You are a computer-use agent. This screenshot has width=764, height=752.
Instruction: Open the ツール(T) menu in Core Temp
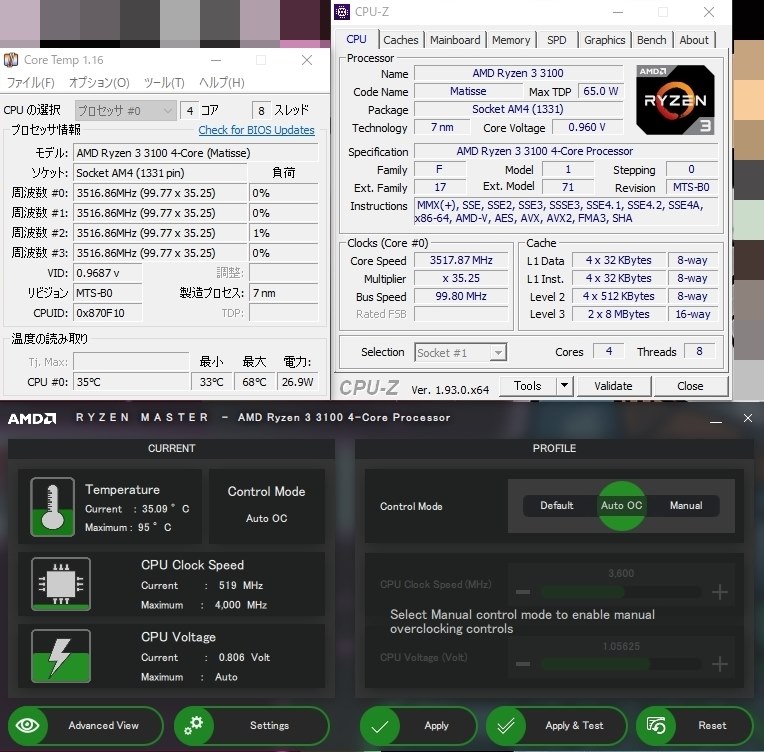pyautogui.click(x=164, y=82)
